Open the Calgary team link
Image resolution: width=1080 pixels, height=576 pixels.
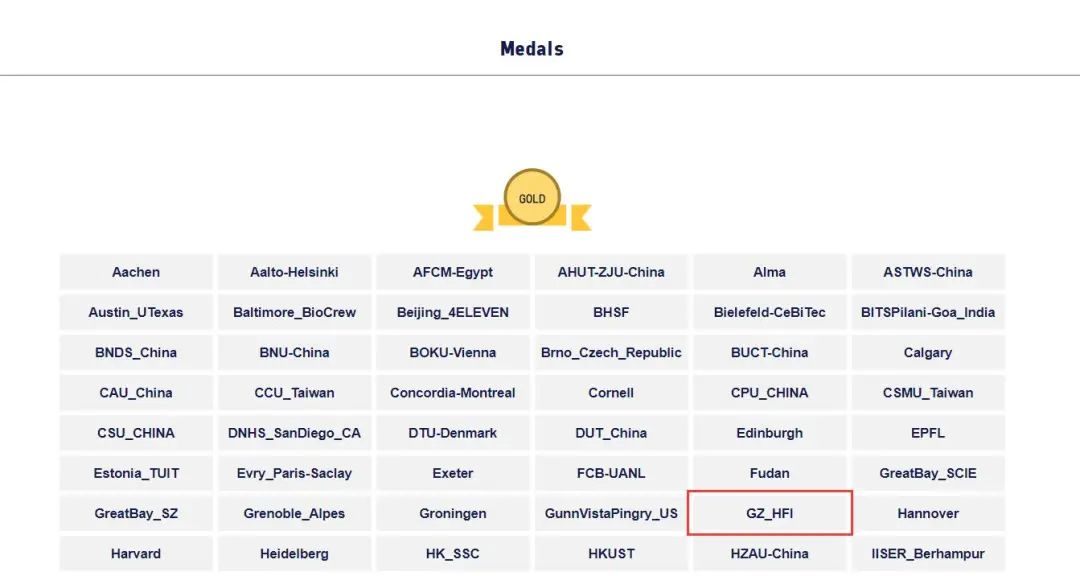[x=928, y=352]
